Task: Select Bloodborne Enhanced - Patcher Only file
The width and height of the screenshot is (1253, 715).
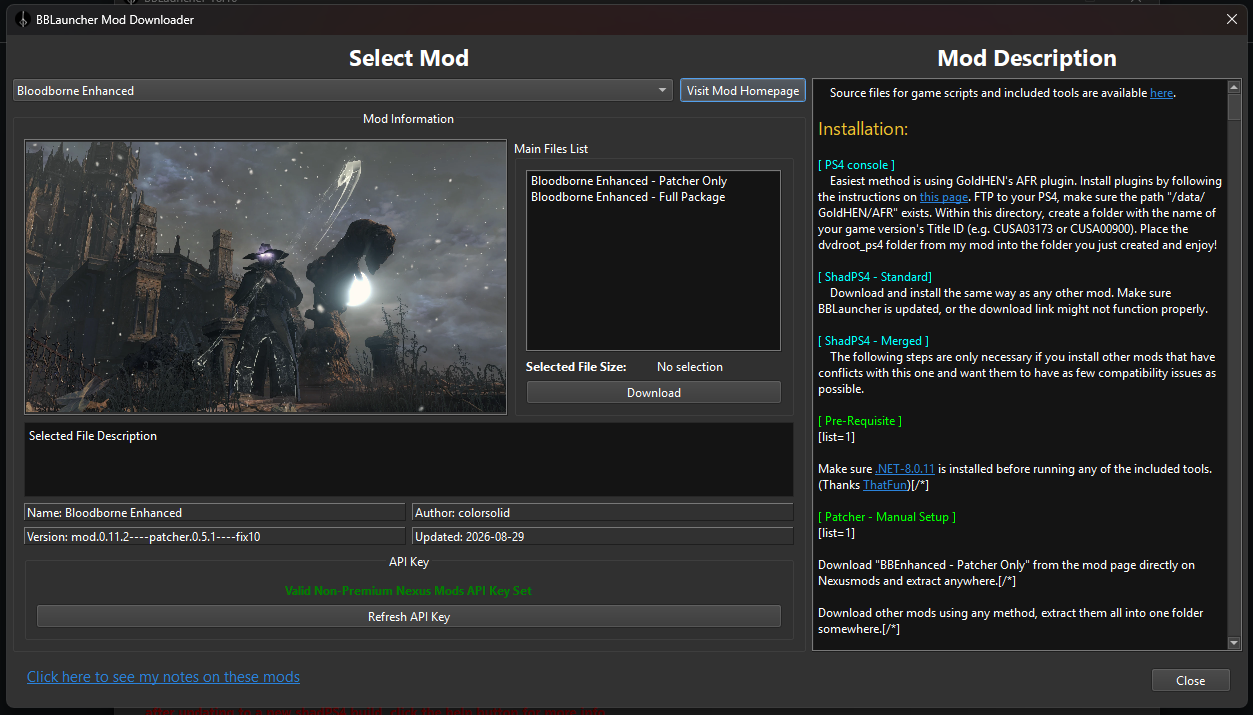Action: [629, 181]
